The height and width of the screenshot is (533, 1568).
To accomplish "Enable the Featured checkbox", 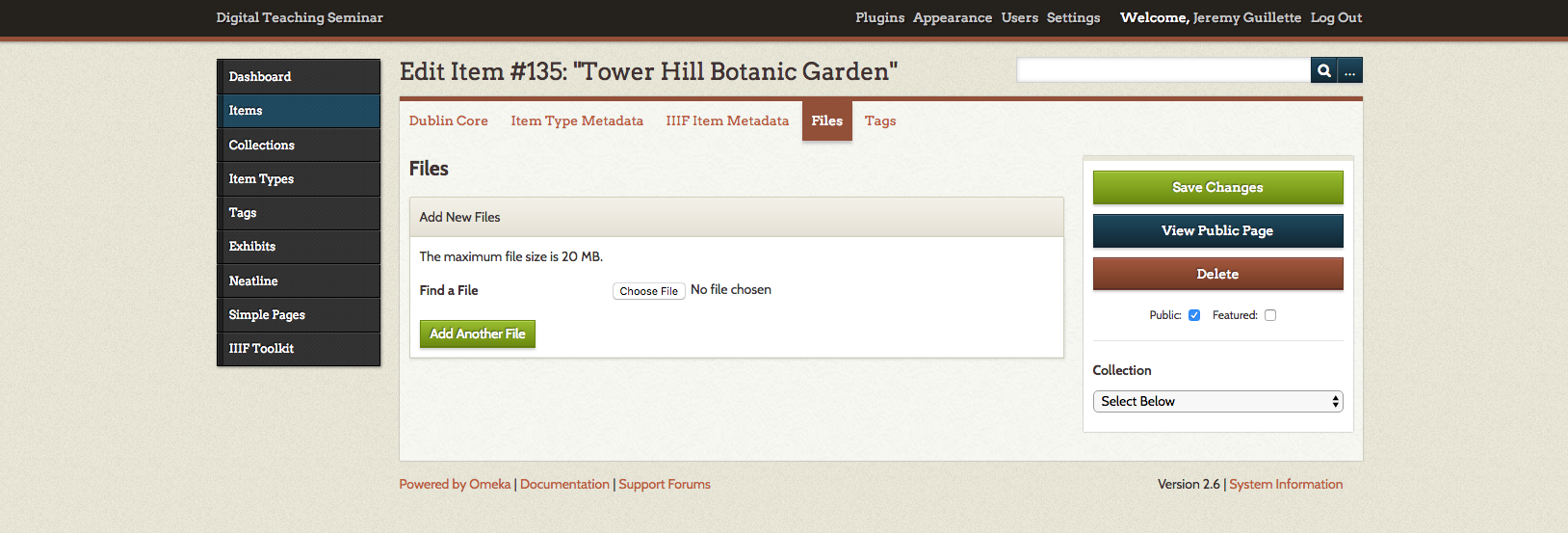I will click(1270, 315).
